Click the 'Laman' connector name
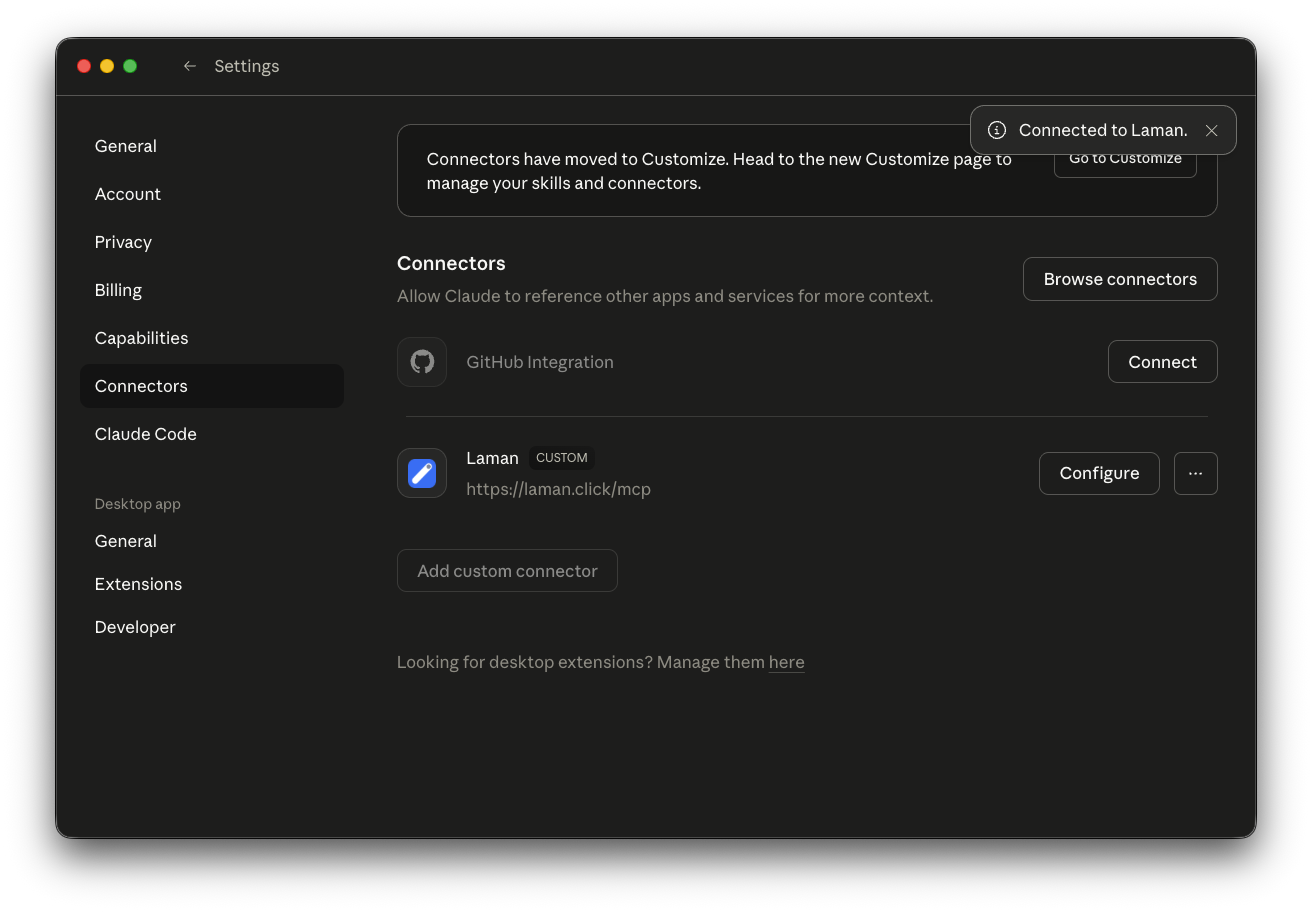Screen dimensions: 1312x912 (x=492, y=458)
